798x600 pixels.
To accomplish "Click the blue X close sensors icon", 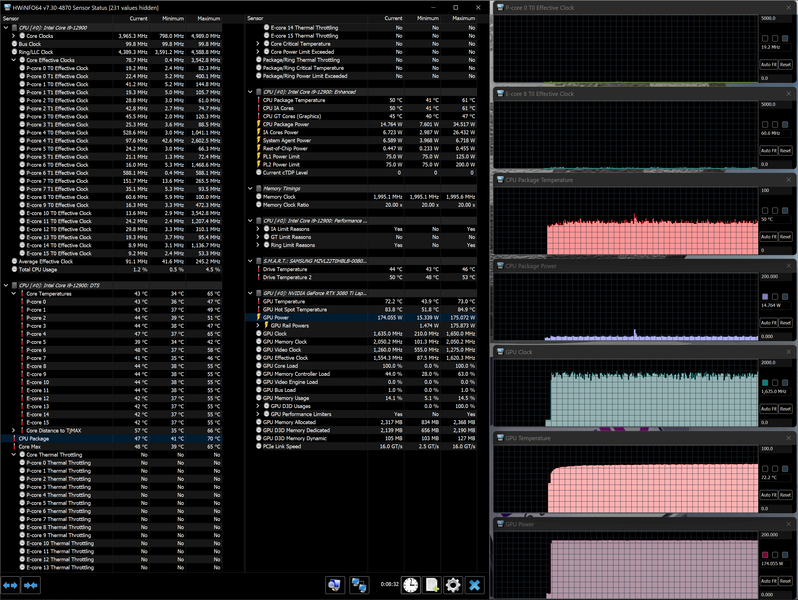I will tap(474, 585).
